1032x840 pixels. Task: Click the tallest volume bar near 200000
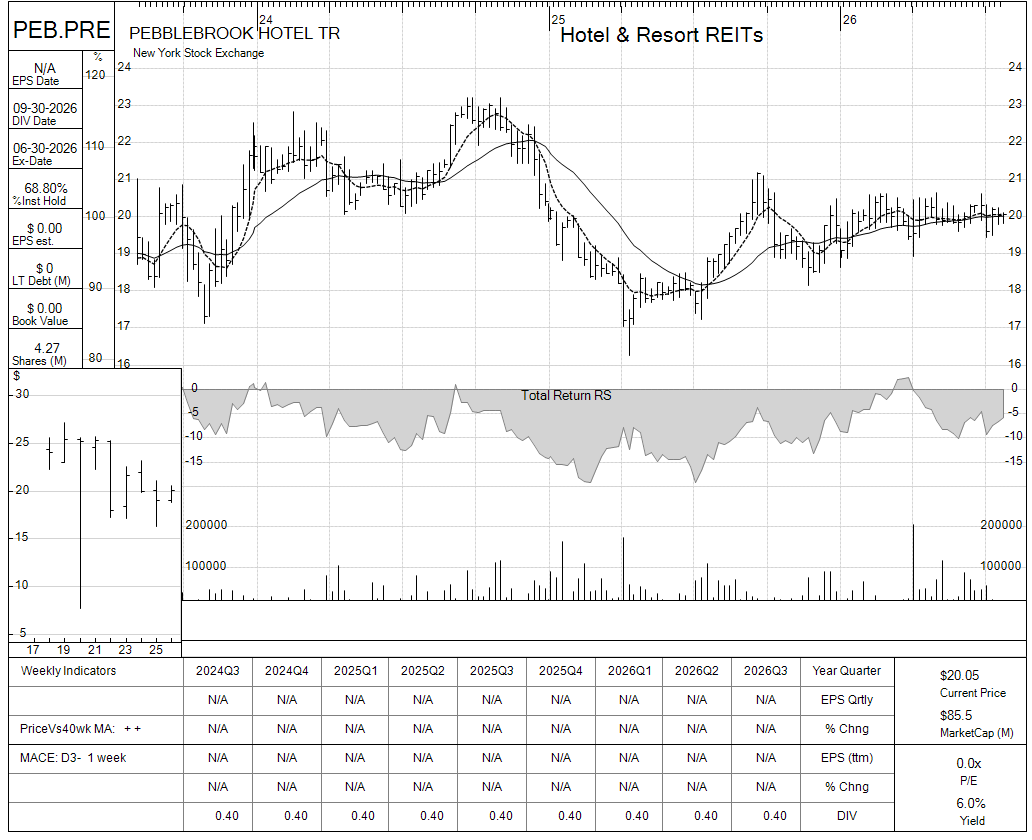tap(914, 562)
